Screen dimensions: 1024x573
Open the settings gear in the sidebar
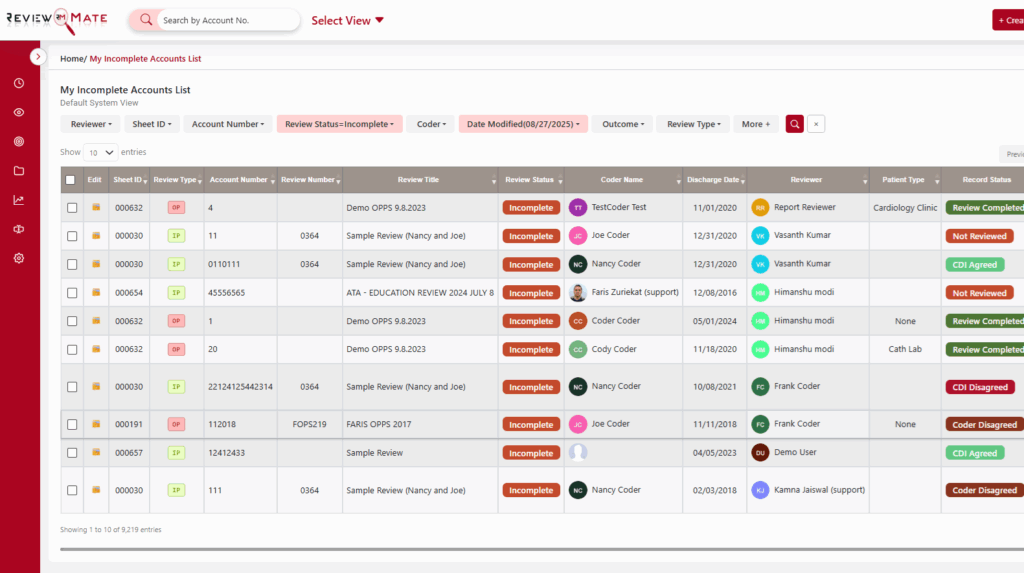point(19,258)
